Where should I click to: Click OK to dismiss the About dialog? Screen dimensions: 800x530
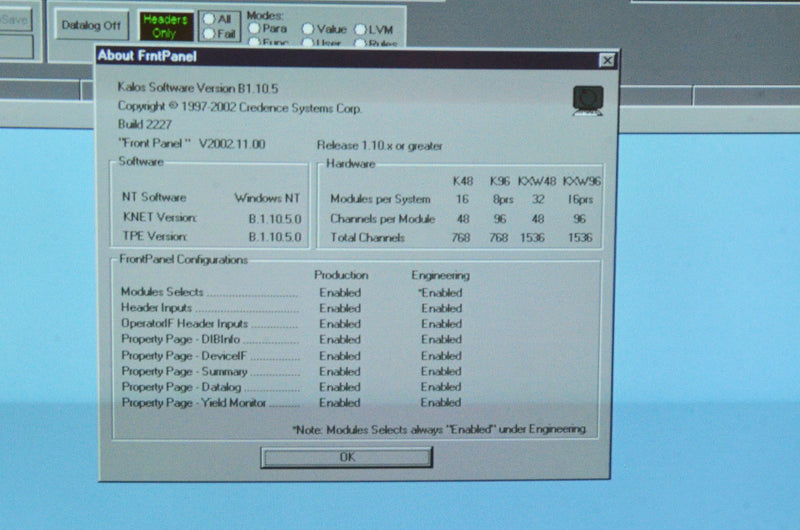tap(346, 457)
